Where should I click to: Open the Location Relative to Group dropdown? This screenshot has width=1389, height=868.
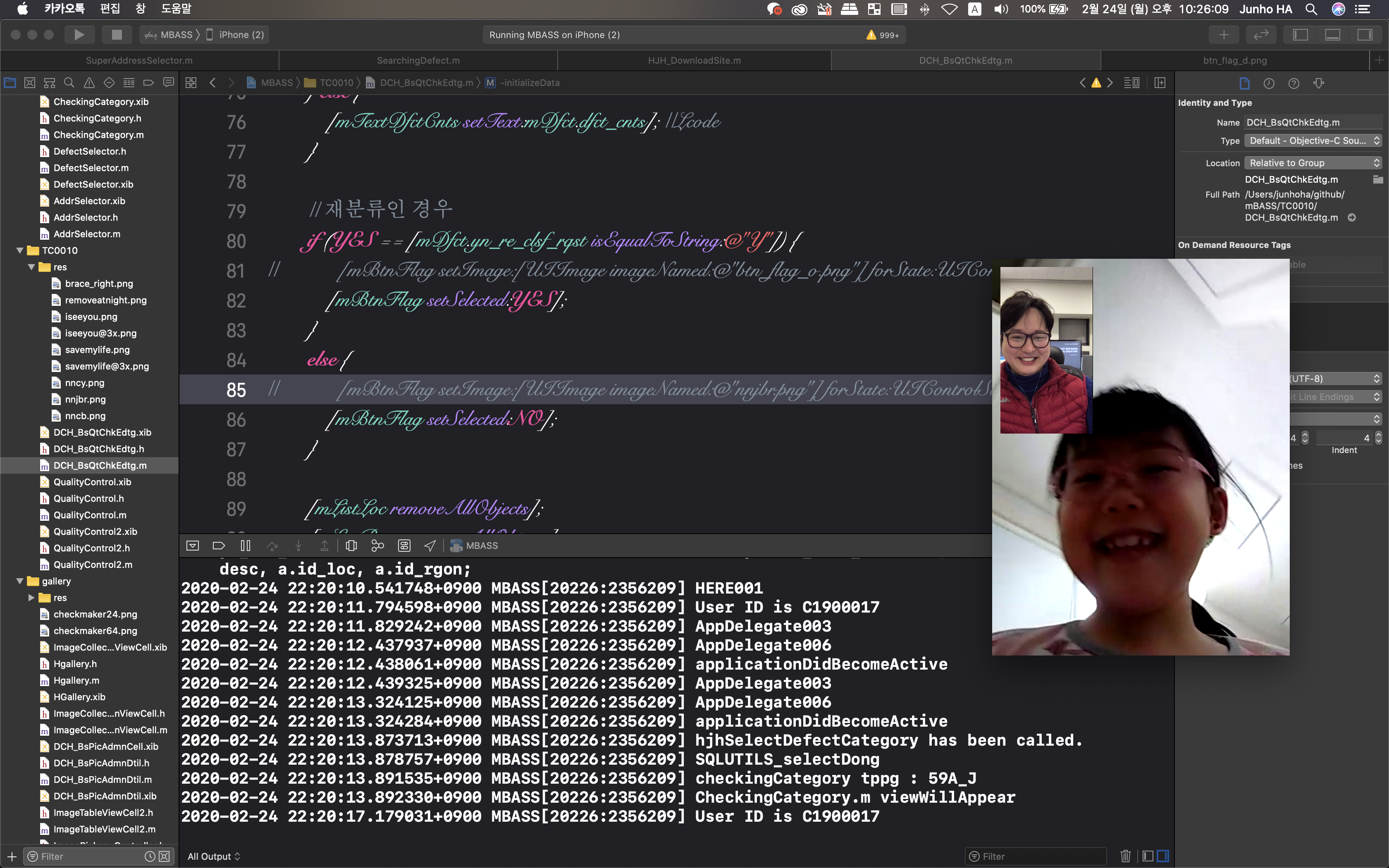tap(1312, 163)
